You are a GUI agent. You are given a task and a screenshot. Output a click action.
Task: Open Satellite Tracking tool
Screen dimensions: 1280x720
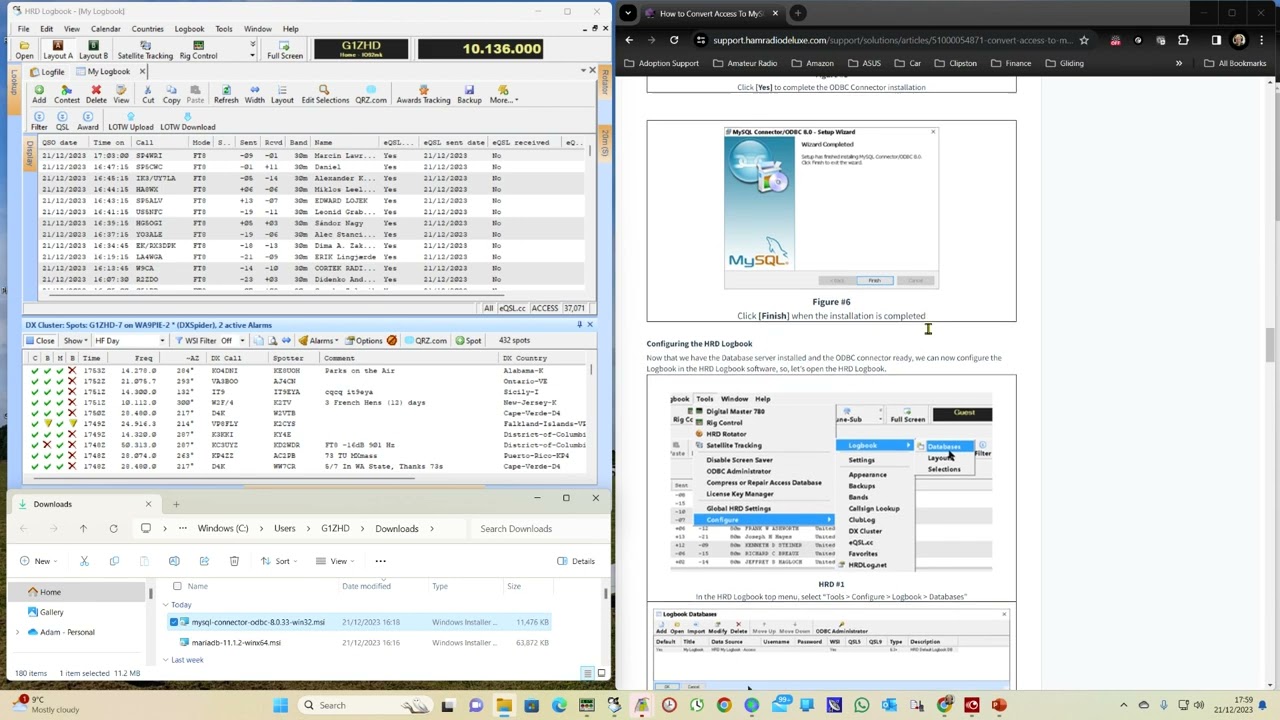pyautogui.click(x=145, y=50)
